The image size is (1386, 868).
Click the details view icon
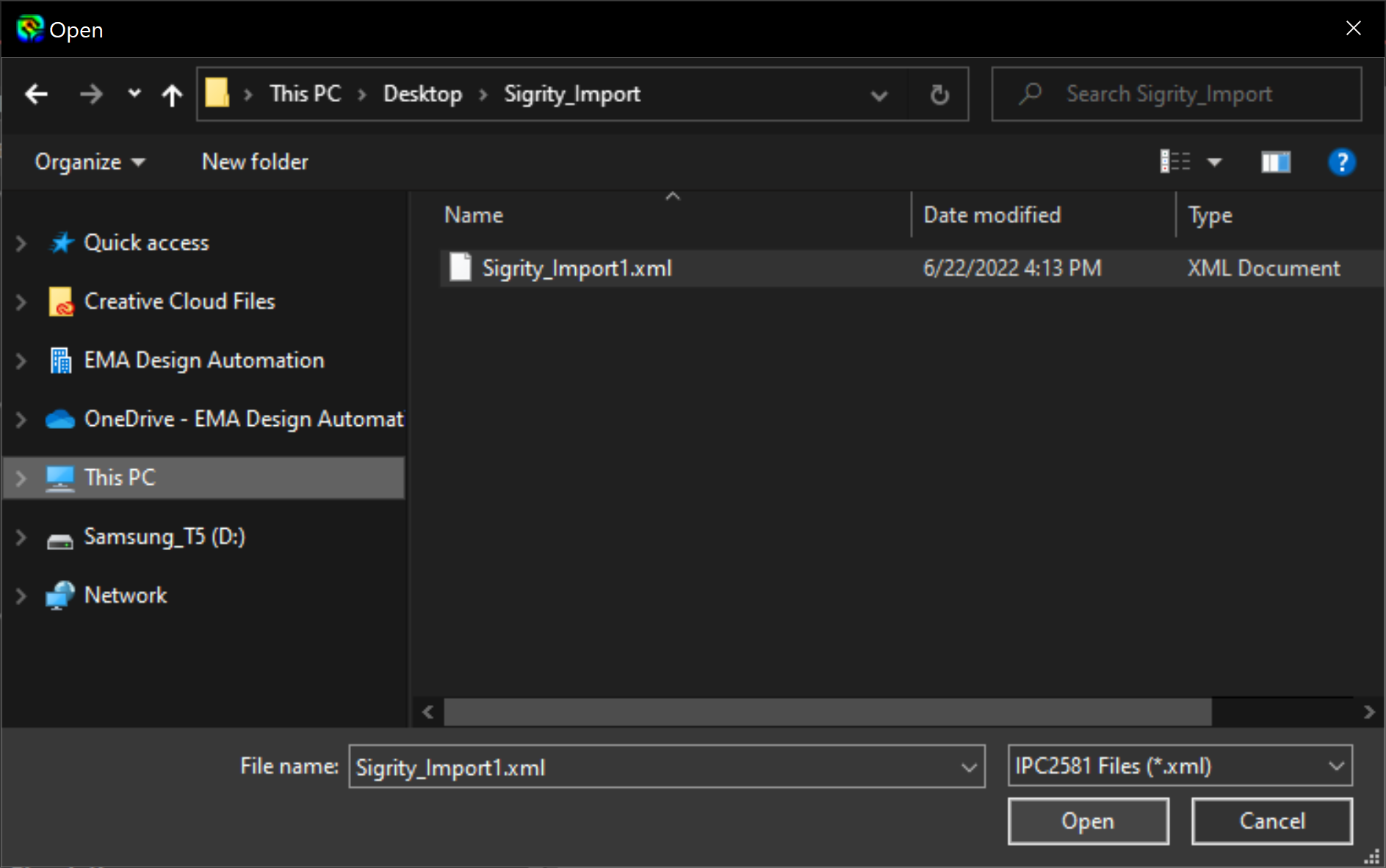[x=1175, y=162]
